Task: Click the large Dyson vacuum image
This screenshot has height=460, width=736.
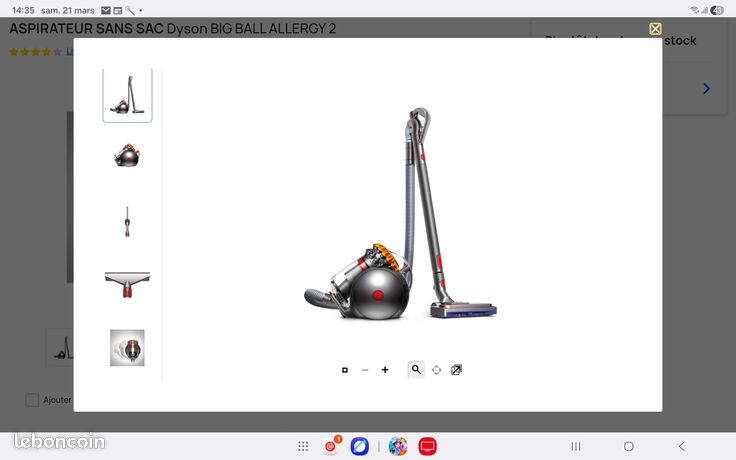Action: click(400, 214)
